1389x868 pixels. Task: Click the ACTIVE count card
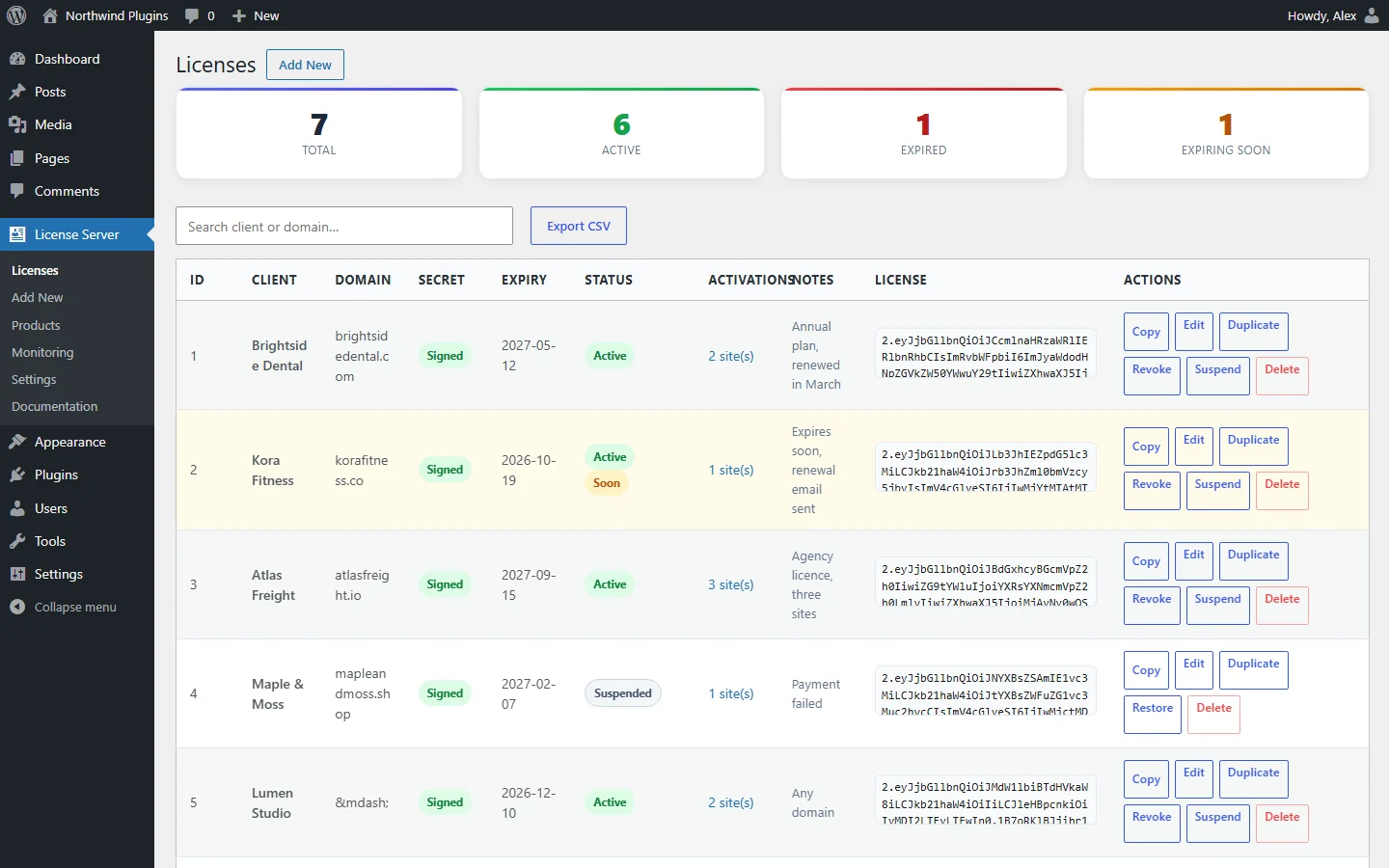tap(621, 133)
